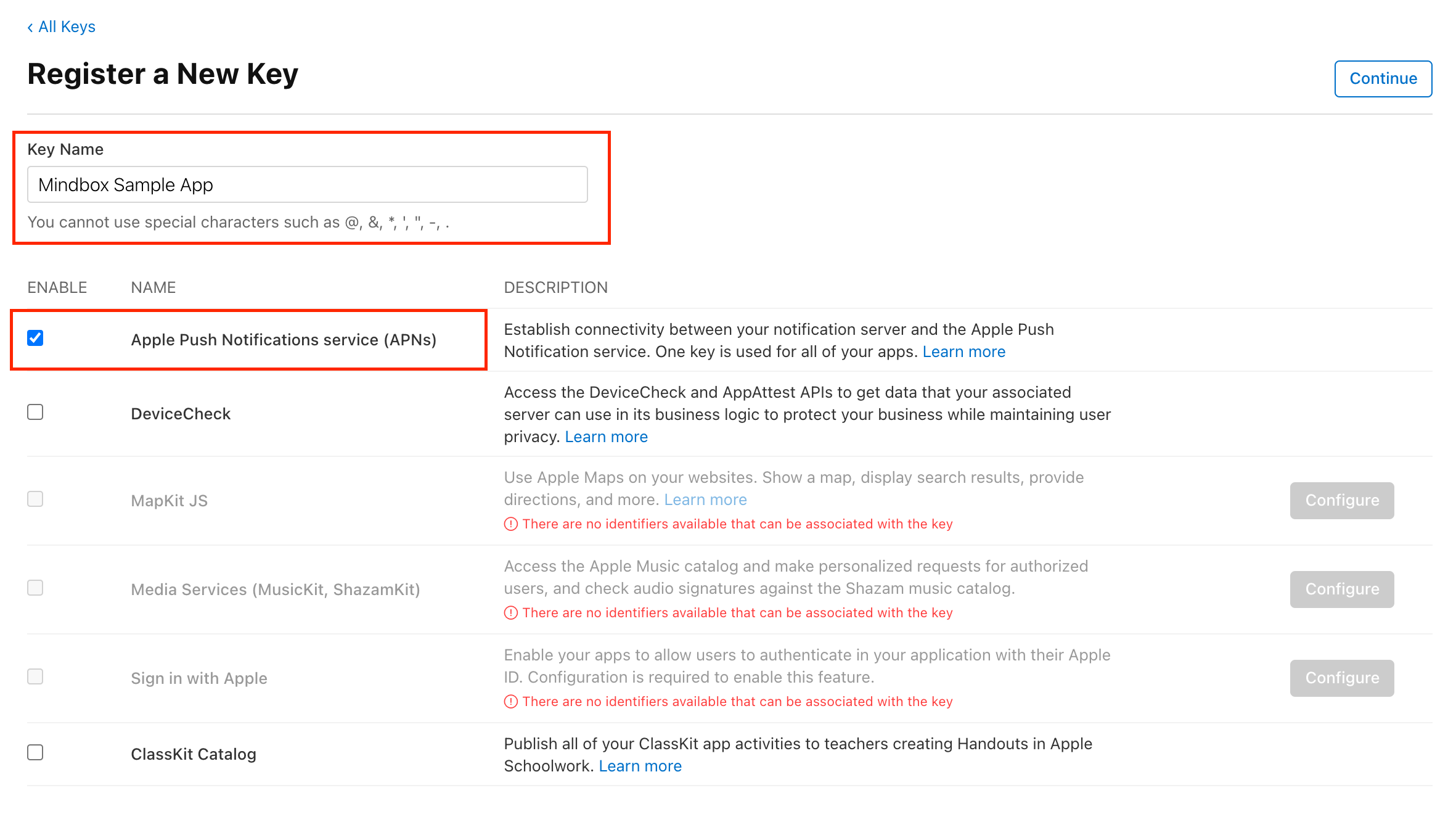Click the Sign in with Apple warning icon
This screenshot has height=830, width=1456.
pyautogui.click(x=511, y=702)
